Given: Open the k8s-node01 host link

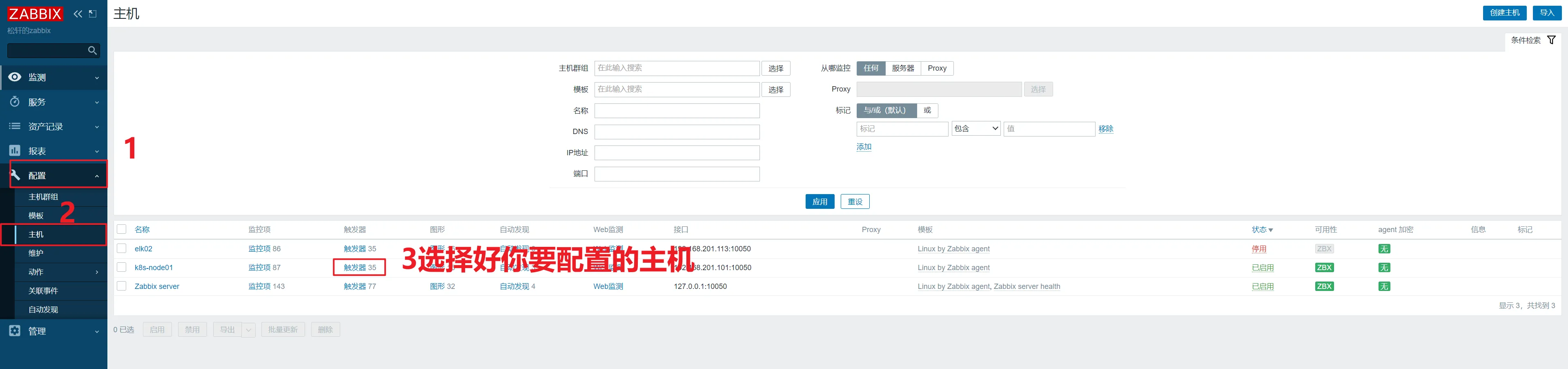Looking at the screenshot, I should [154, 267].
